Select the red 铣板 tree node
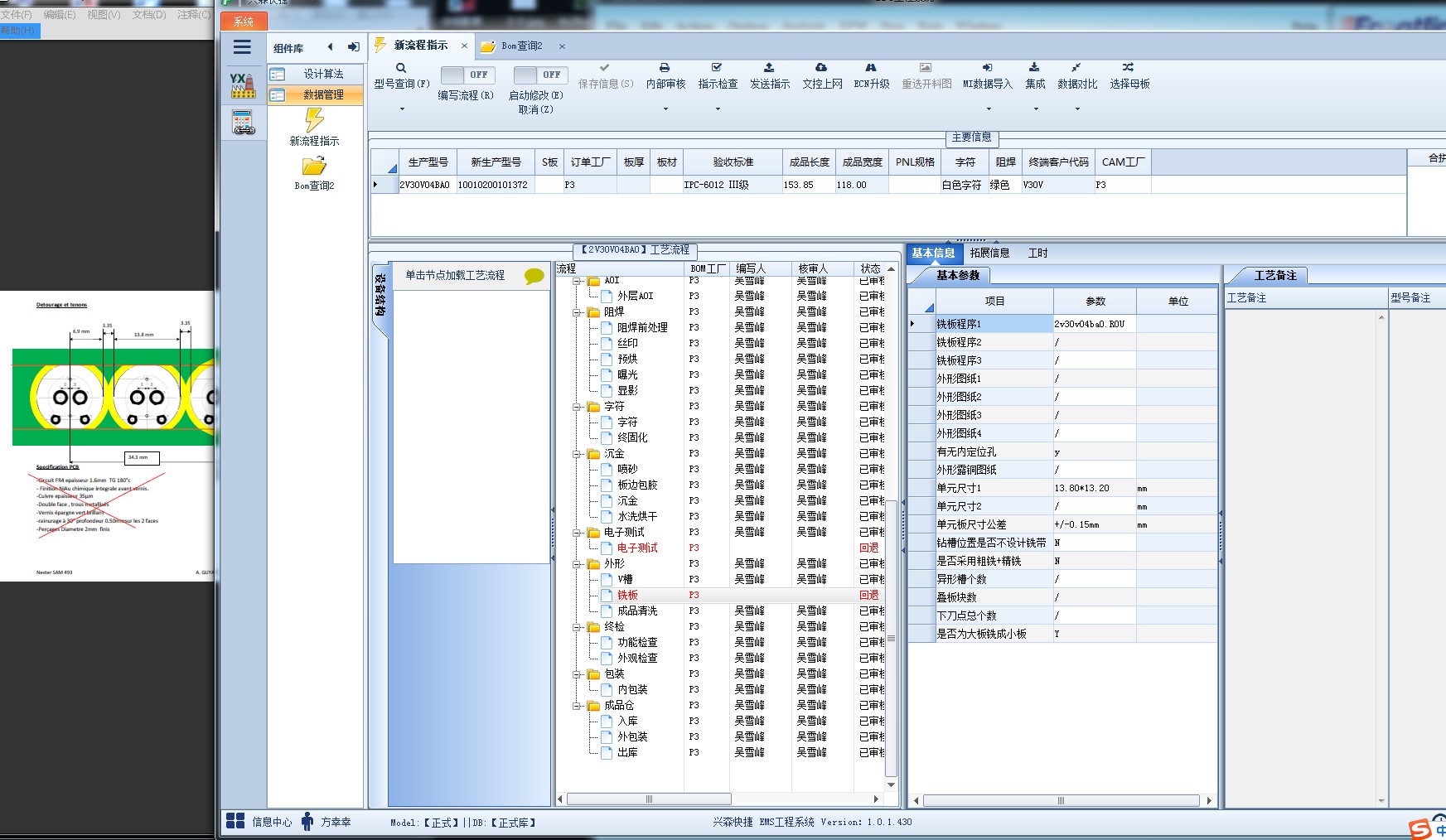 point(627,596)
